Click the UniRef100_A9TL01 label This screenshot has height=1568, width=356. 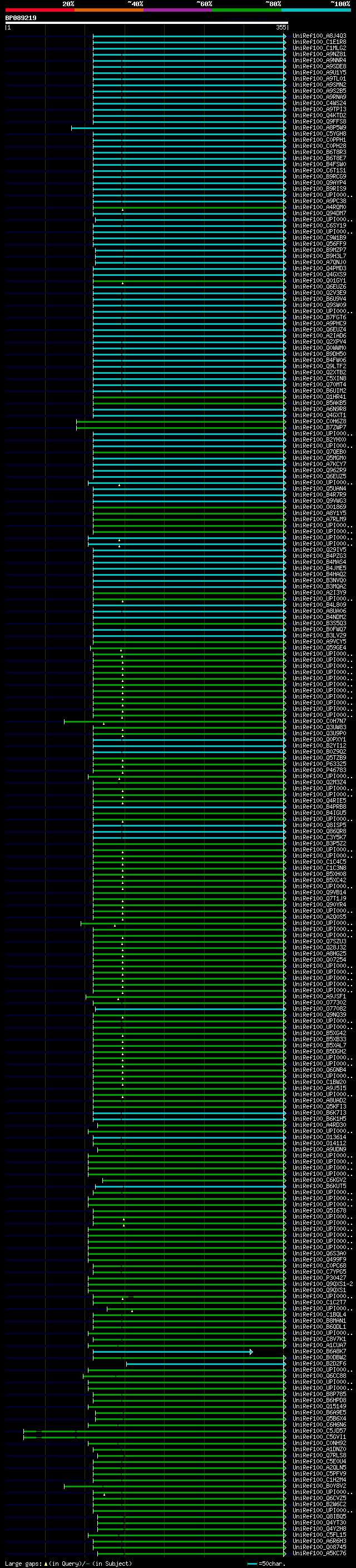point(319,78)
